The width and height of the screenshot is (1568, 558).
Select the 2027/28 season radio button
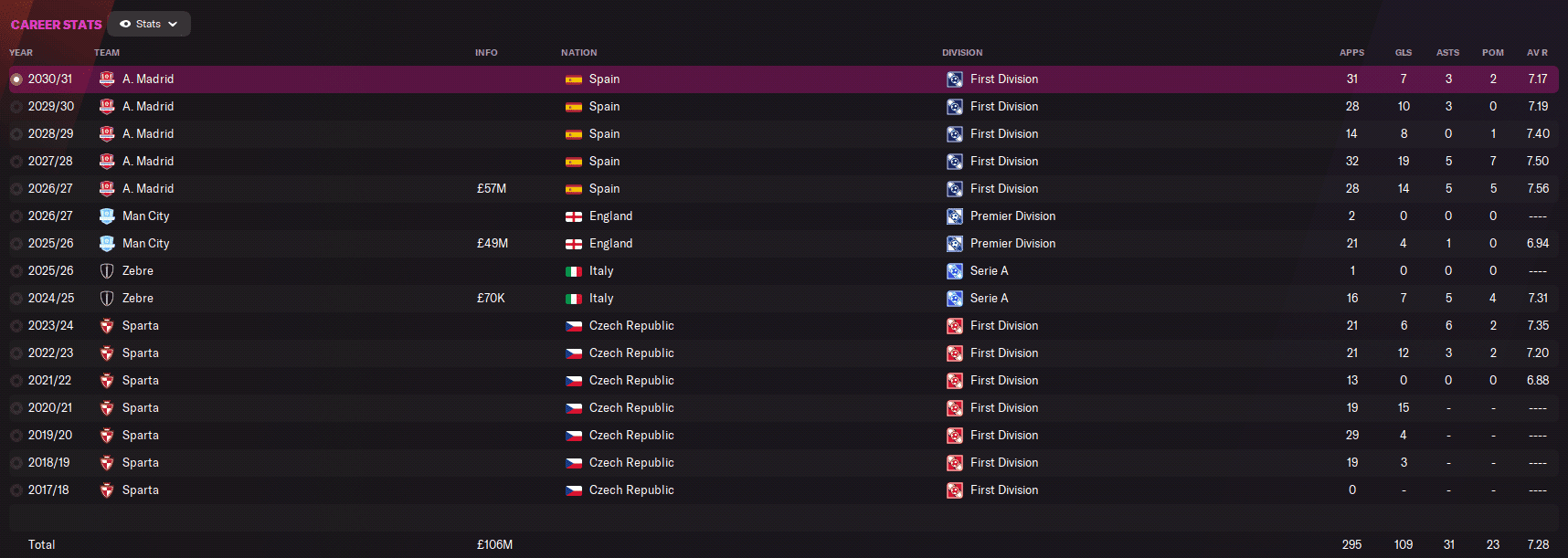(16, 162)
